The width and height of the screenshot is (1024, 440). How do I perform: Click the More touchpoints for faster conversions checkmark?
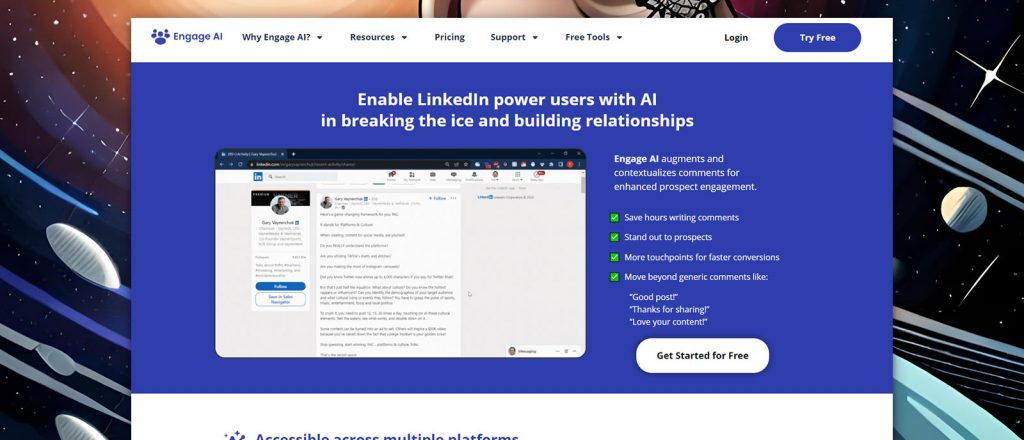point(614,257)
